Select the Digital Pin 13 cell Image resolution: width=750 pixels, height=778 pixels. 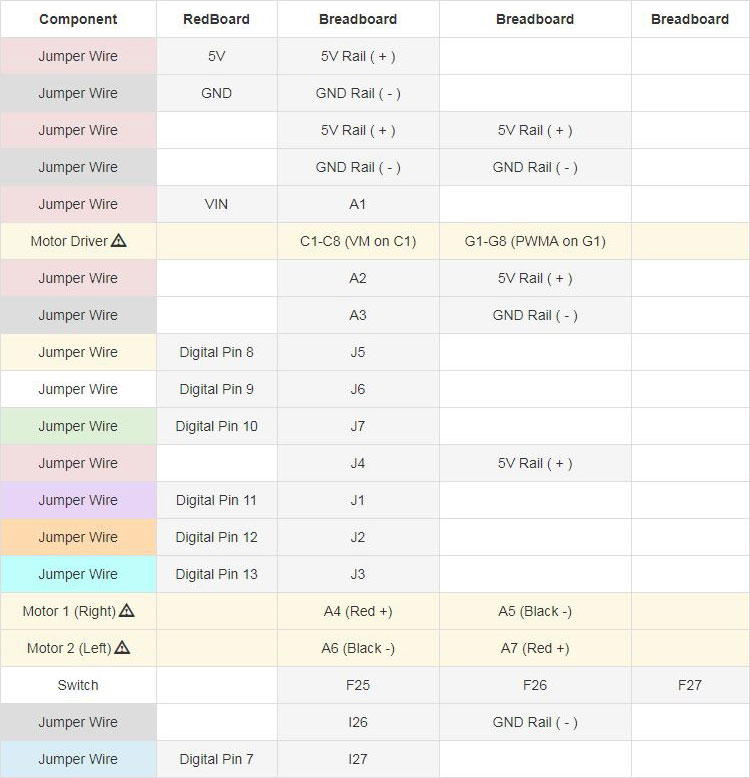pos(217,574)
